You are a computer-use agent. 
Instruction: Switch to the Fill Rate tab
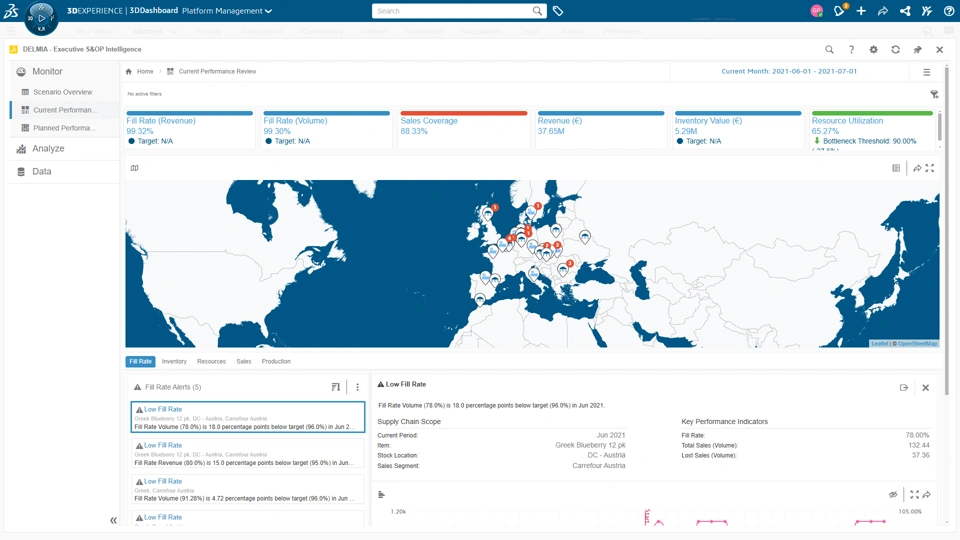(x=140, y=362)
